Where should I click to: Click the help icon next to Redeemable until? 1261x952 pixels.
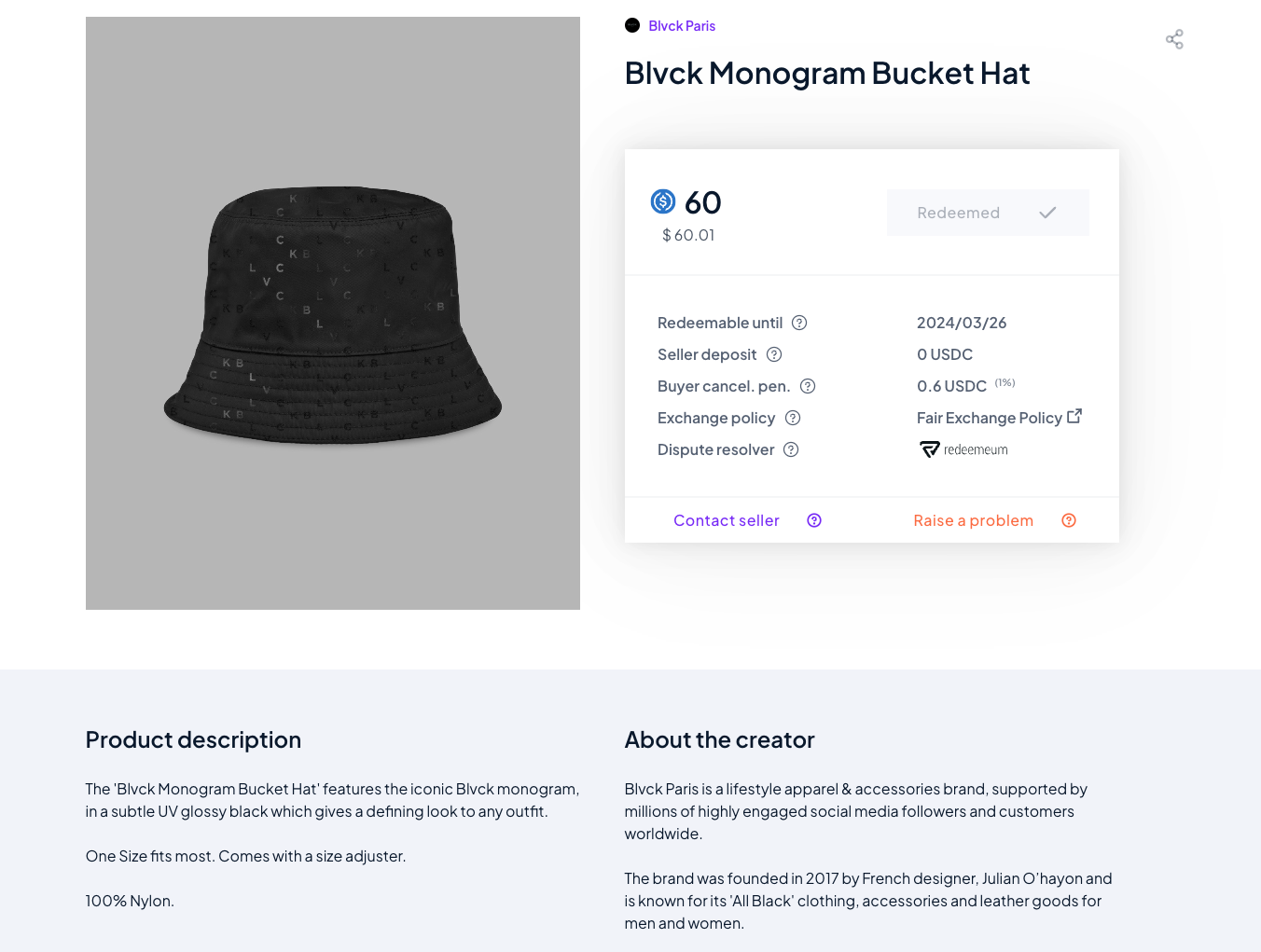799,322
